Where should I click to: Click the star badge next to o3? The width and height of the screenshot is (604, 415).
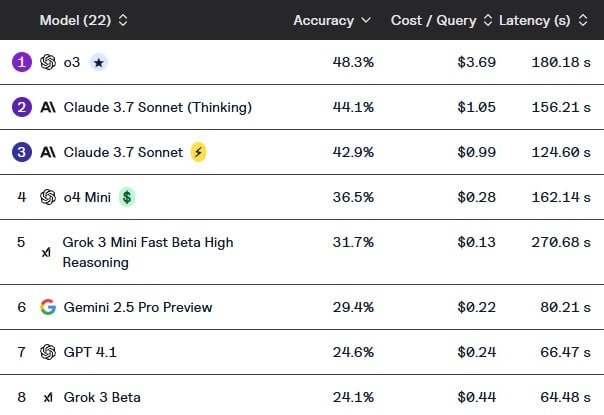pyautogui.click(x=98, y=62)
